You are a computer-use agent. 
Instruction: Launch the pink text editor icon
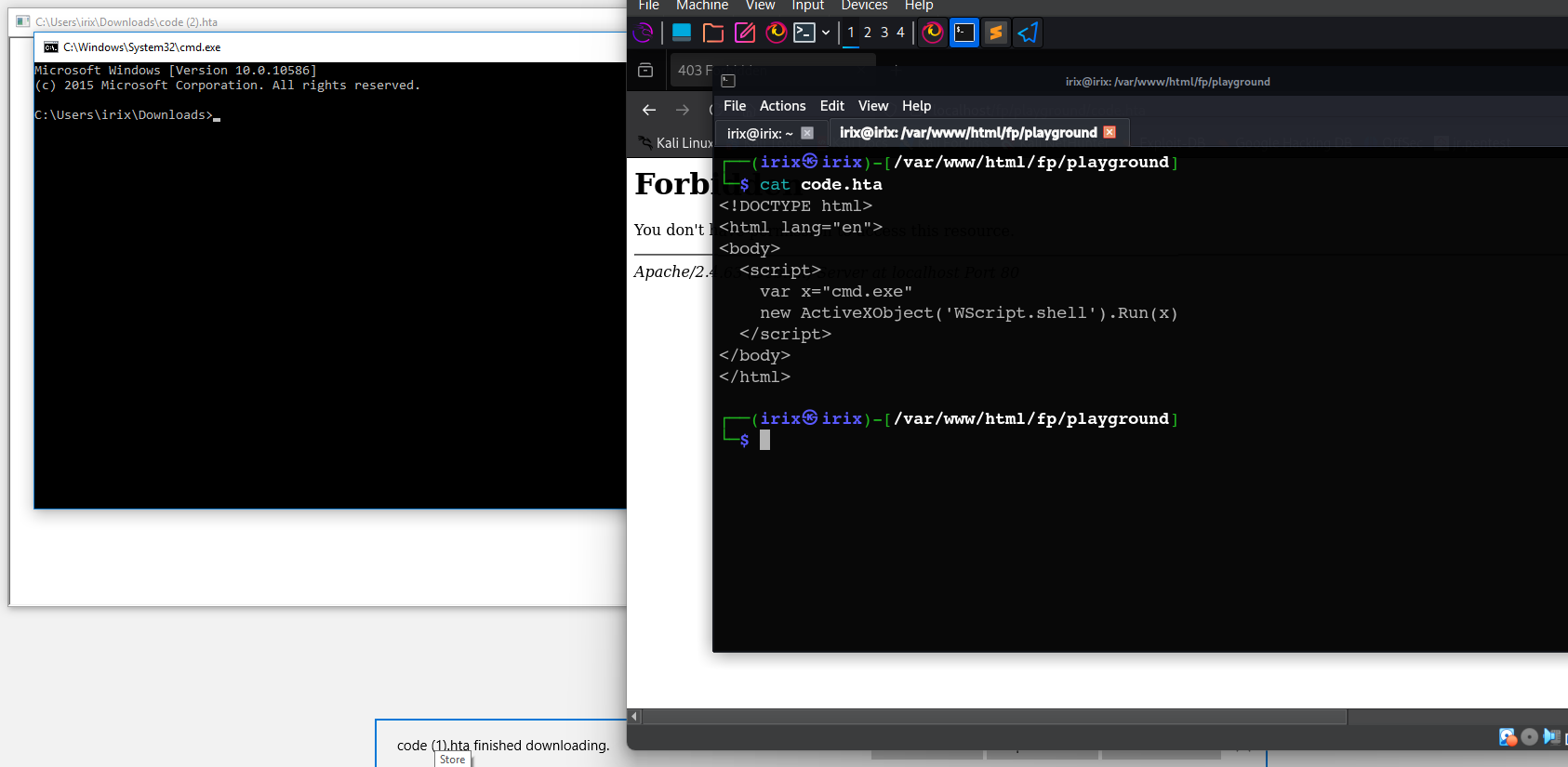point(745,33)
